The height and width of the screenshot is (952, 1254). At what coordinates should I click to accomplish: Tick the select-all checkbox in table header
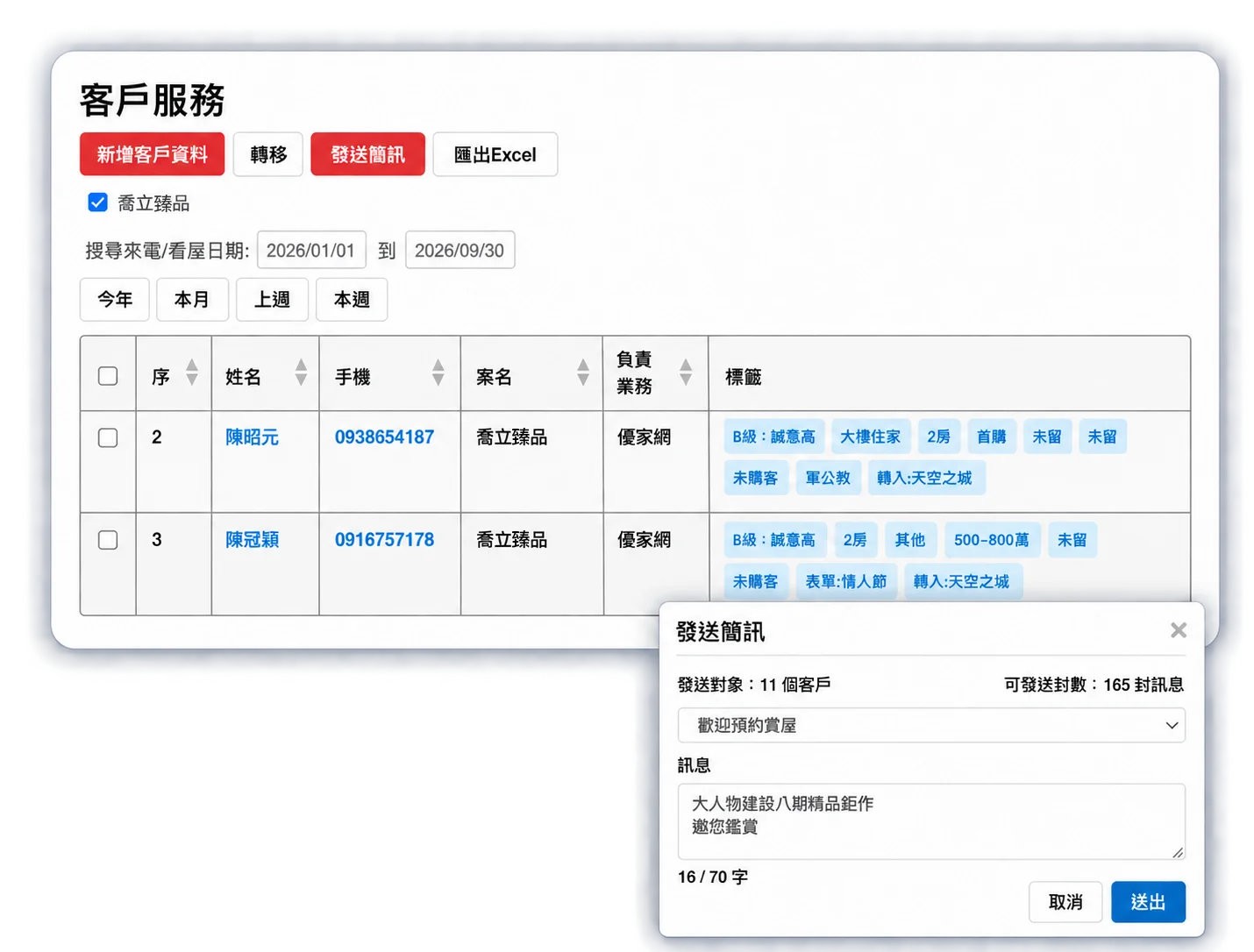point(108,376)
